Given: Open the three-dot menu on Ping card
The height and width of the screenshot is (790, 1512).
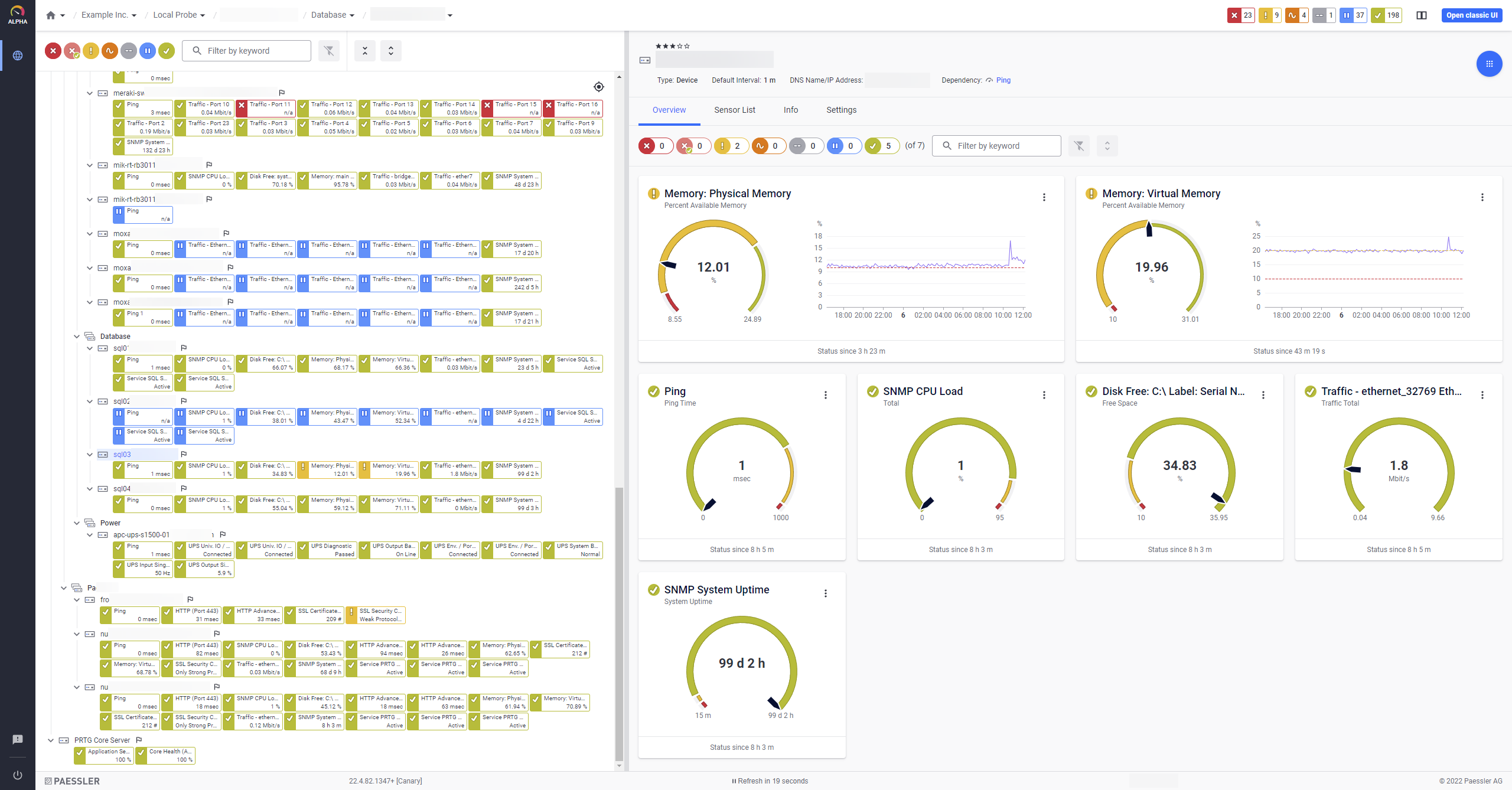Looking at the screenshot, I should click(x=826, y=395).
